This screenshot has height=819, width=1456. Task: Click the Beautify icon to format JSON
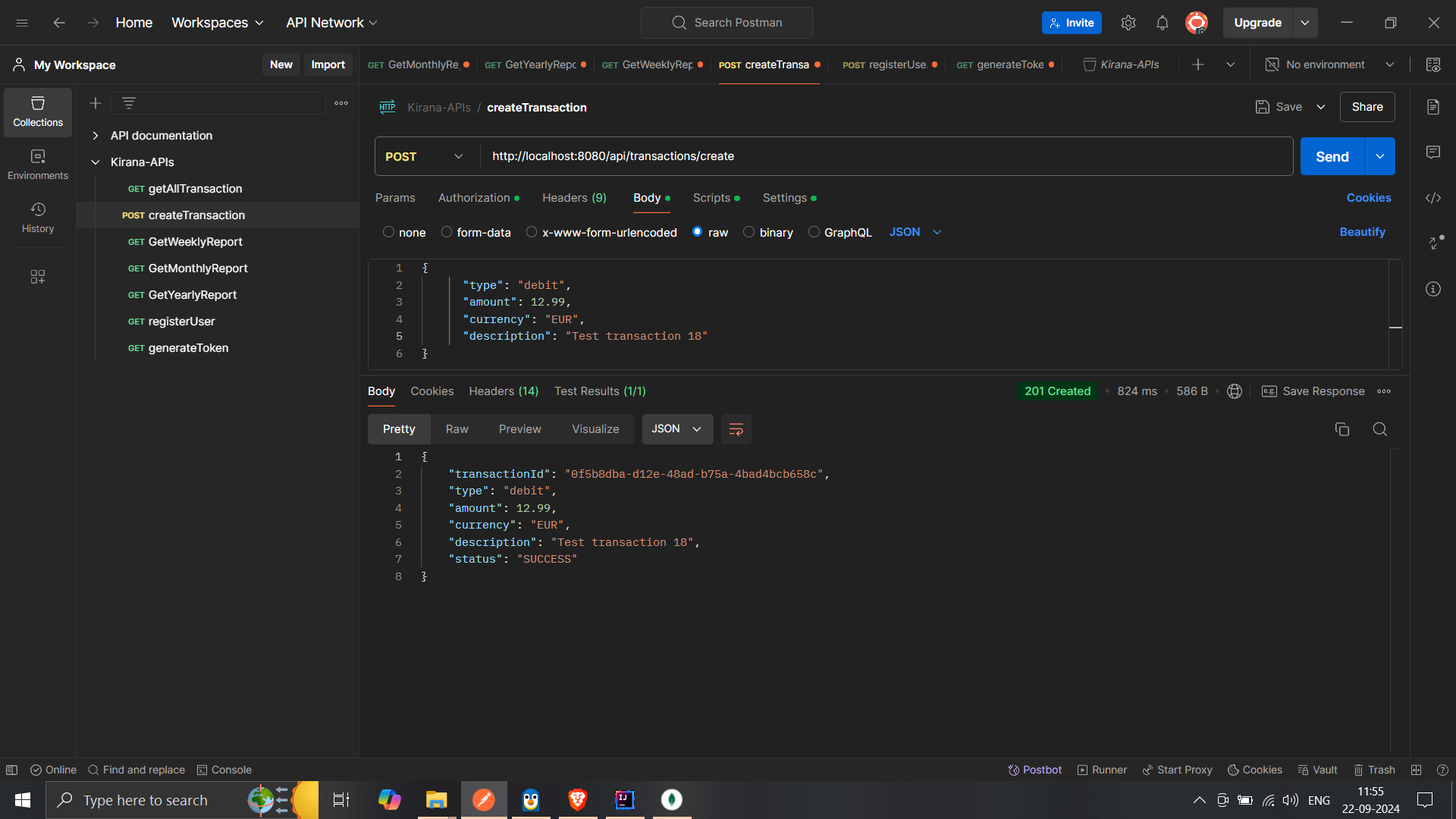(x=1363, y=231)
